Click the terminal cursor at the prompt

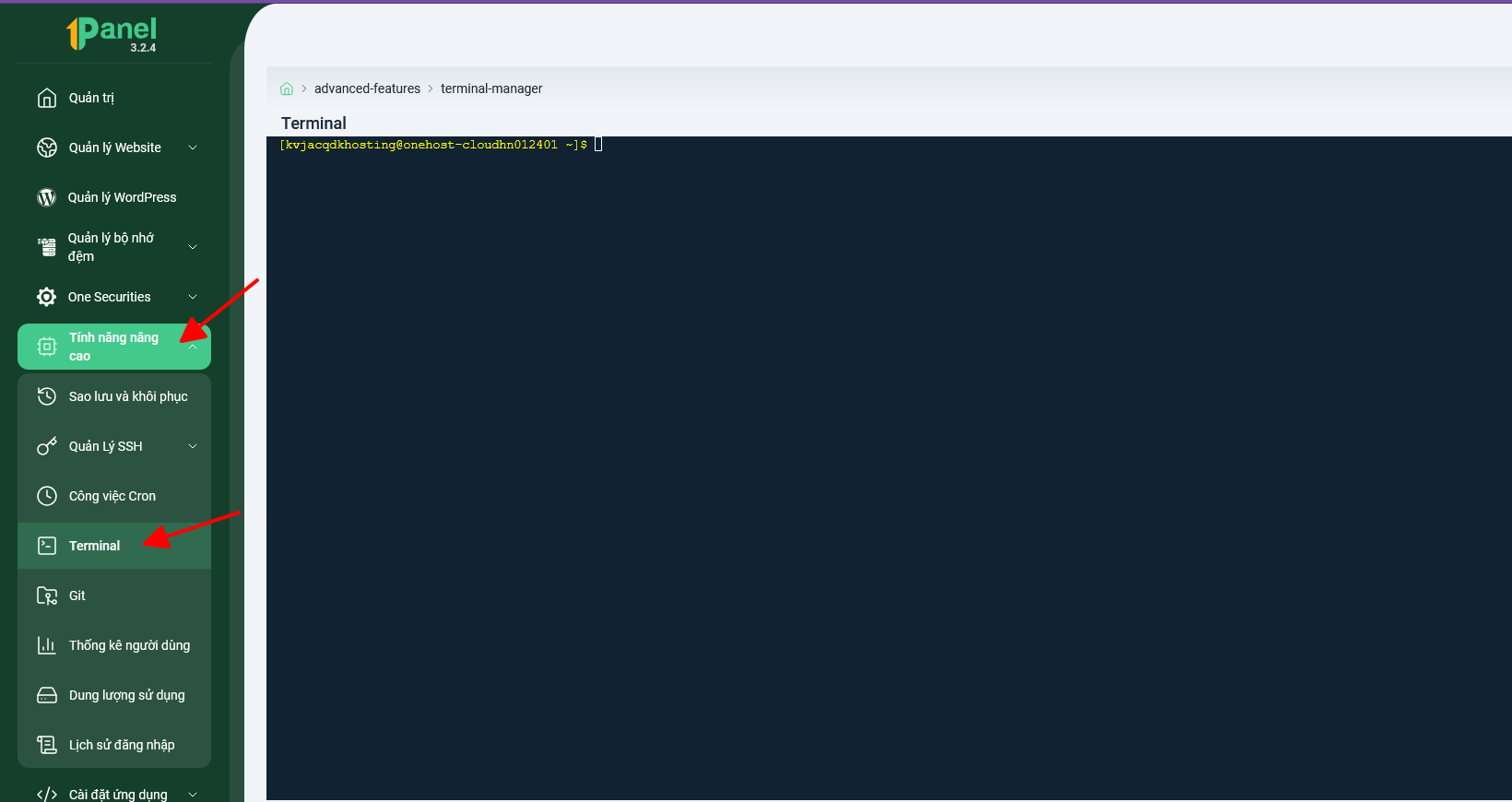coord(598,145)
